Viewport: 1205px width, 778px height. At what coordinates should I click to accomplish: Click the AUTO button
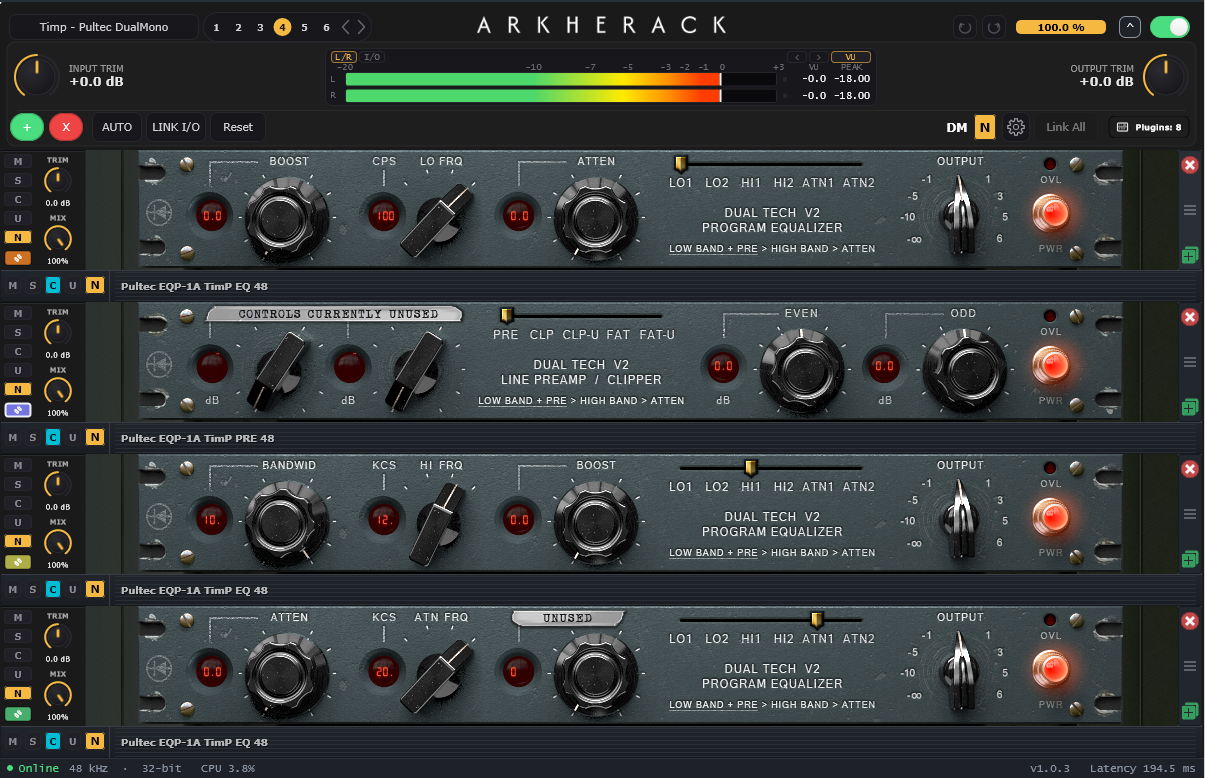117,127
